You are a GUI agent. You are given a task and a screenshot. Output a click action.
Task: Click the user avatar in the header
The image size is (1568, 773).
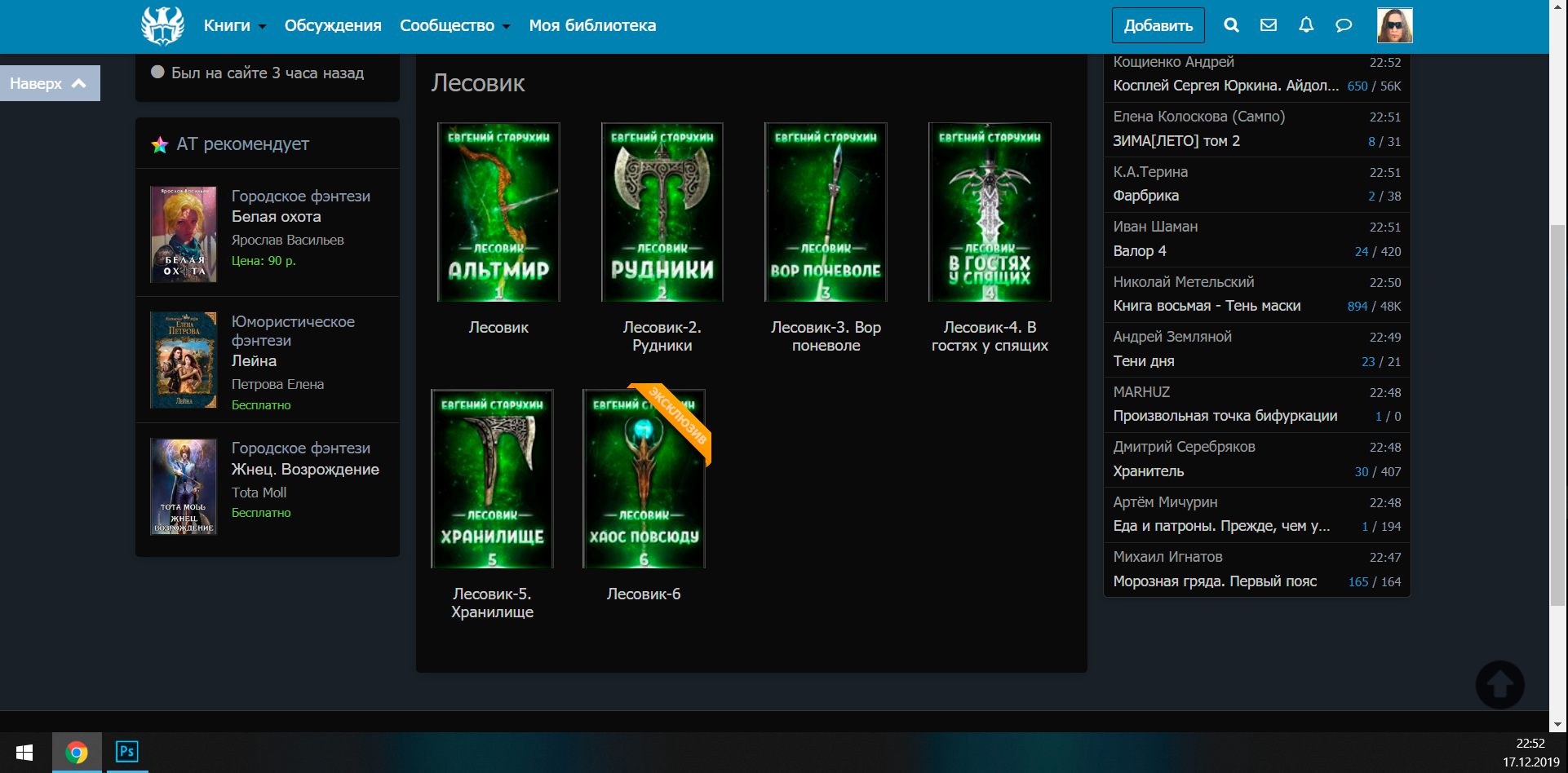pyautogui.click(x=1394, y=25)
